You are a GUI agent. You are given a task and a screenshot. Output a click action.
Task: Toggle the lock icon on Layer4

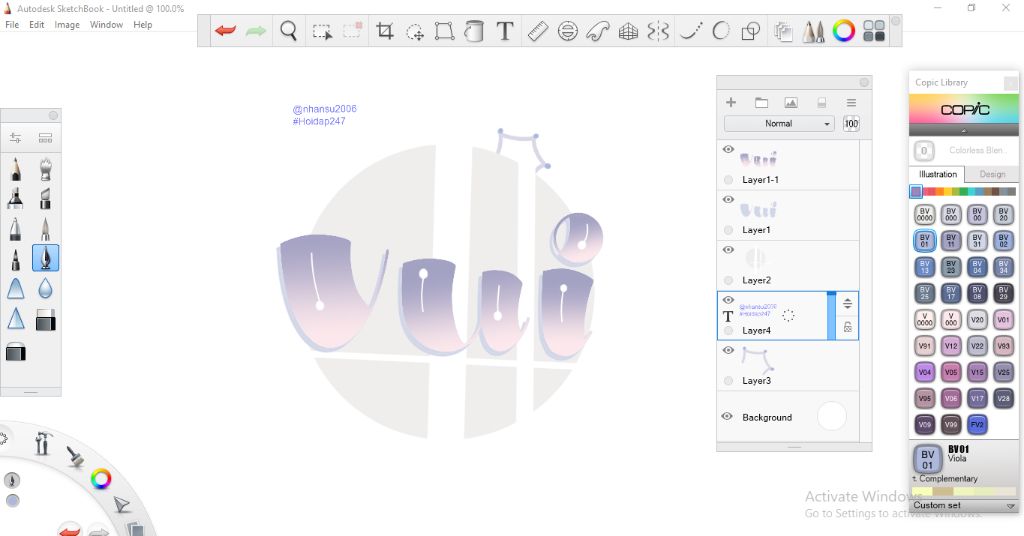click(847, 327)
